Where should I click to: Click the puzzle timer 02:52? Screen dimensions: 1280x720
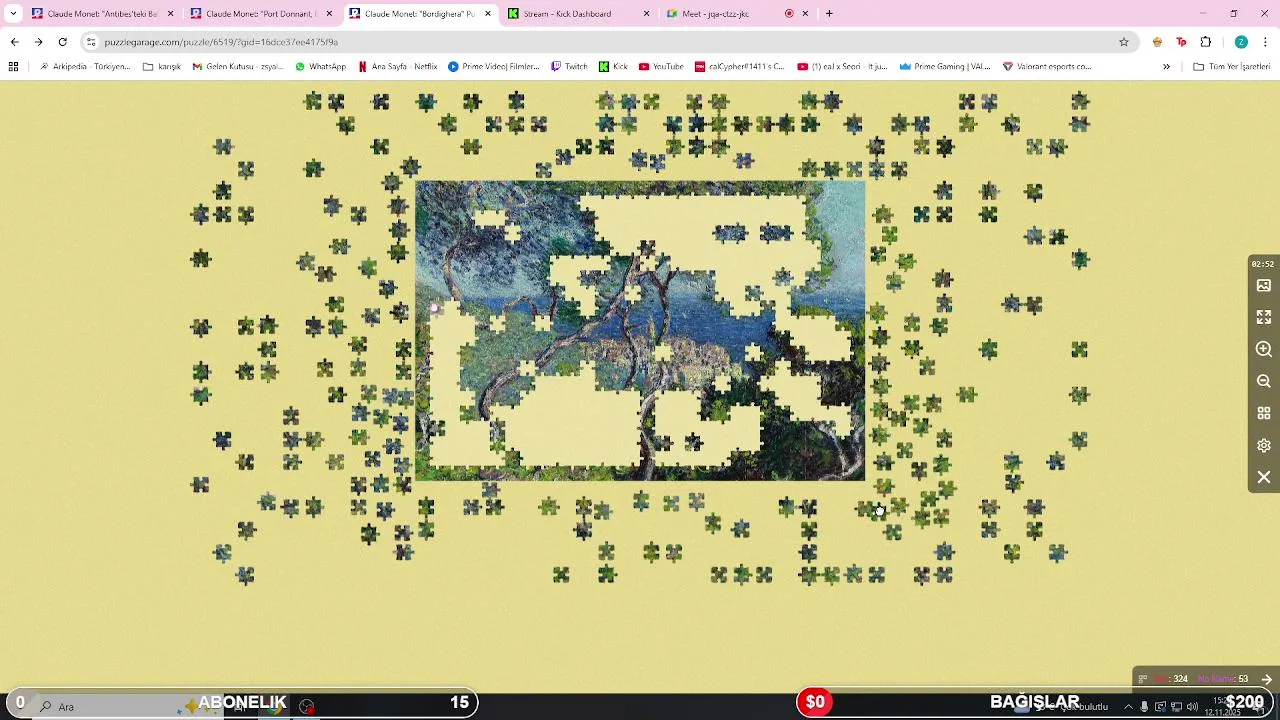(1263, 264)
